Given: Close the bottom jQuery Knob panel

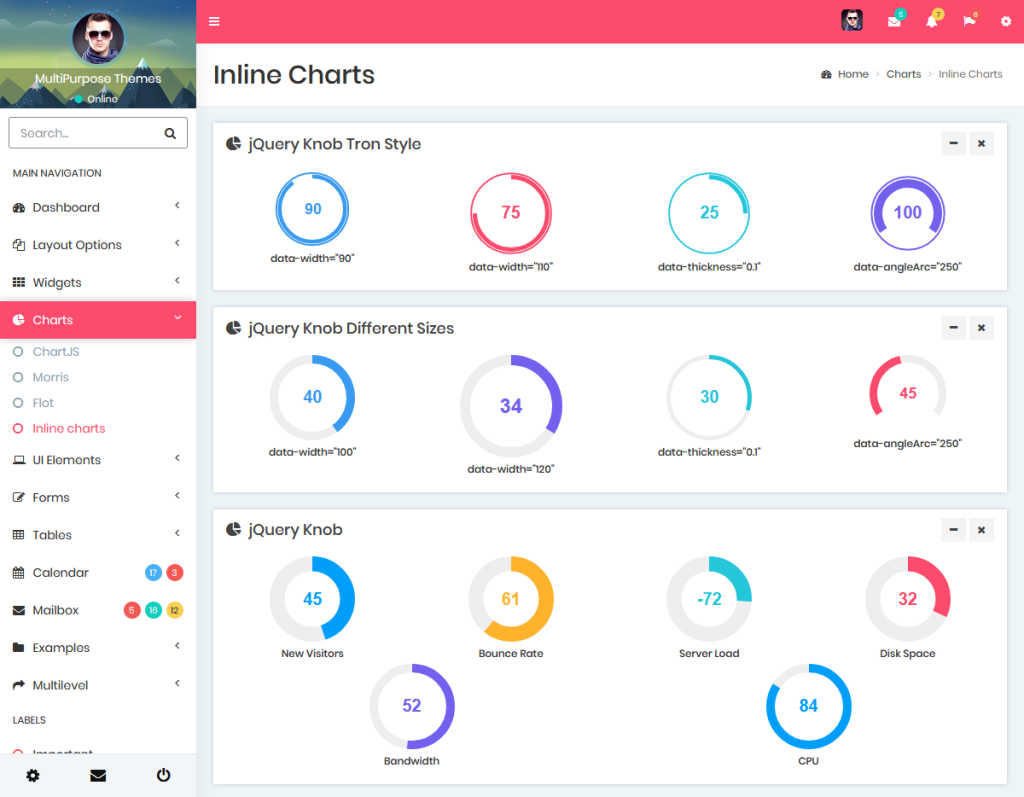Looking at the screenshot, I should point(981,530).
